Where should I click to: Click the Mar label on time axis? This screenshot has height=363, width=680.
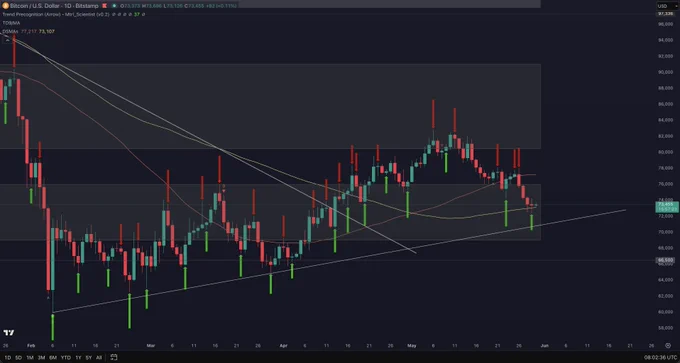pyautogui.click(x=150, y=346)
